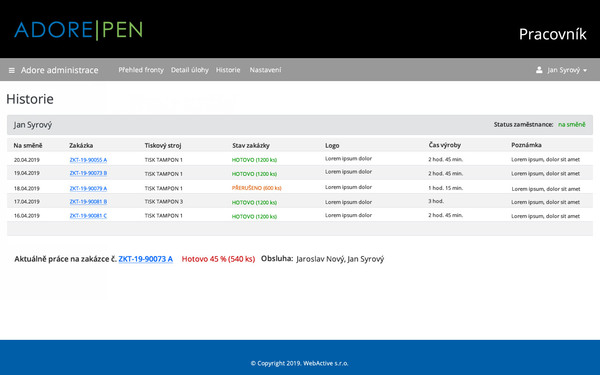Click the user profile icon

click(539, 70)
